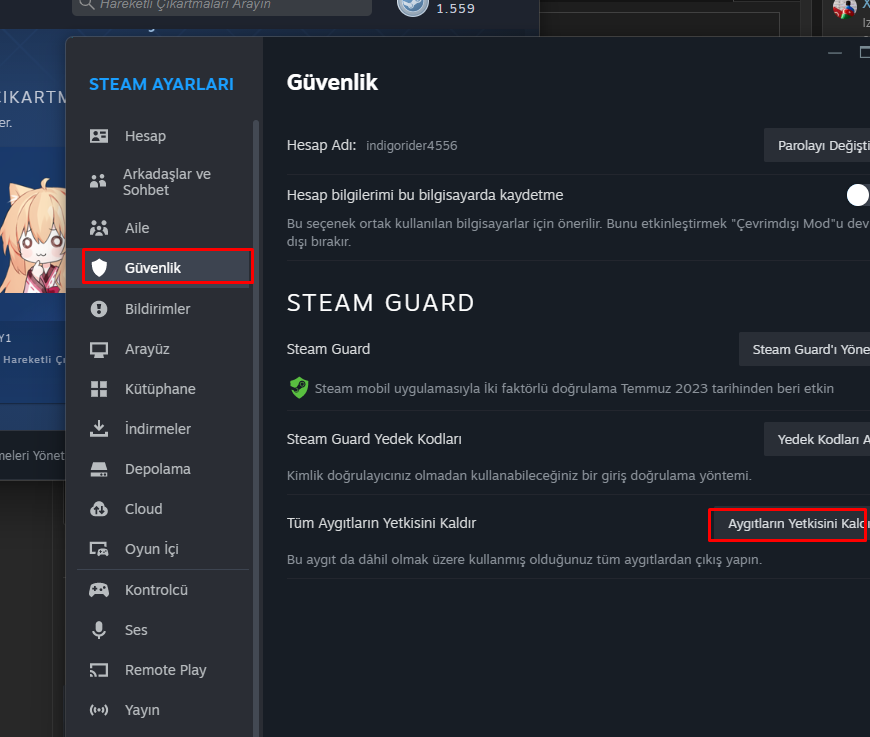Click the İndirmeler download icon
This screenshot has height=737, width=870.
[99, 428]
